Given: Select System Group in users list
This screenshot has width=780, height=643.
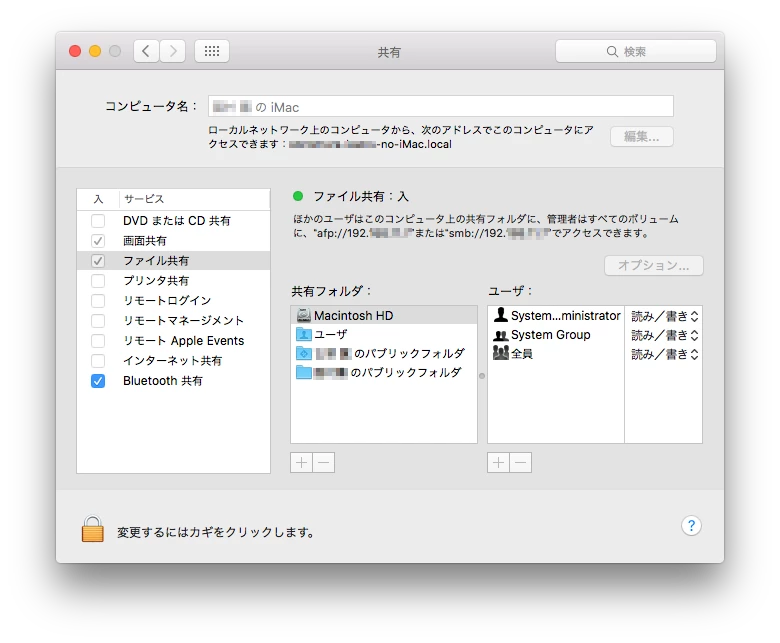Looking at the screenshot, I should [556, 335].
